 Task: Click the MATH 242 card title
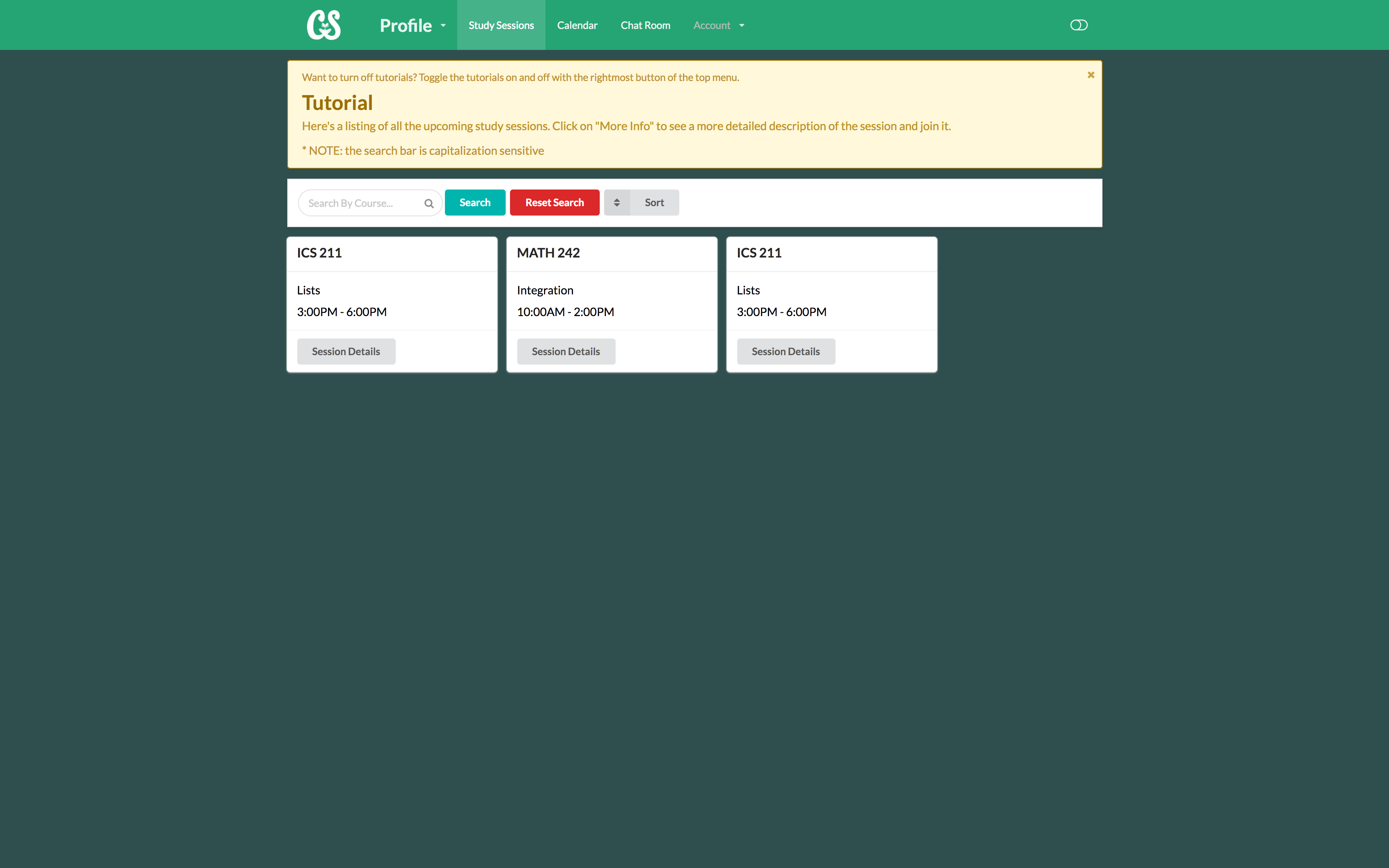coord(548,253)
